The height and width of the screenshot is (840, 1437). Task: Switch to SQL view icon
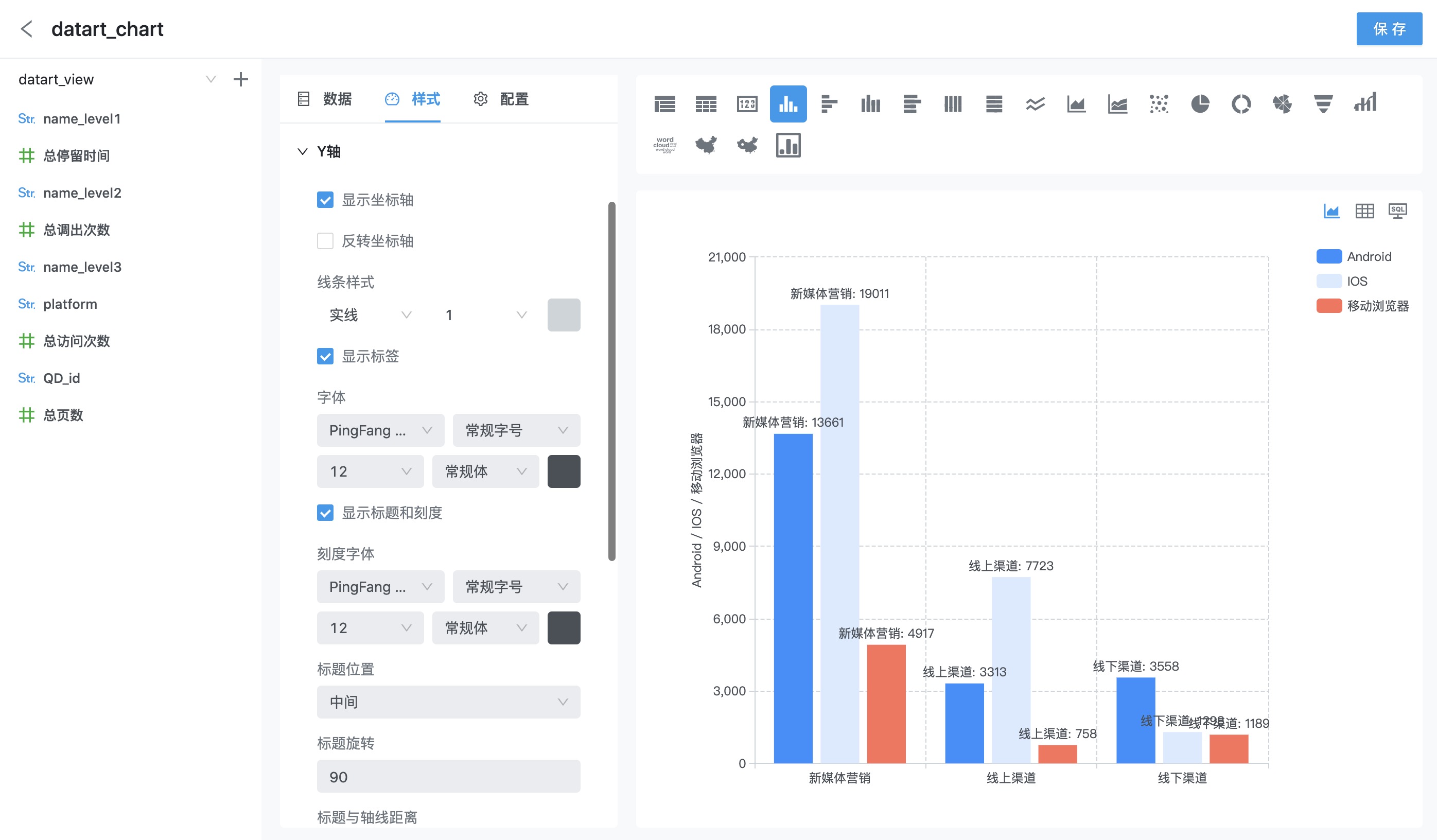1398,211
